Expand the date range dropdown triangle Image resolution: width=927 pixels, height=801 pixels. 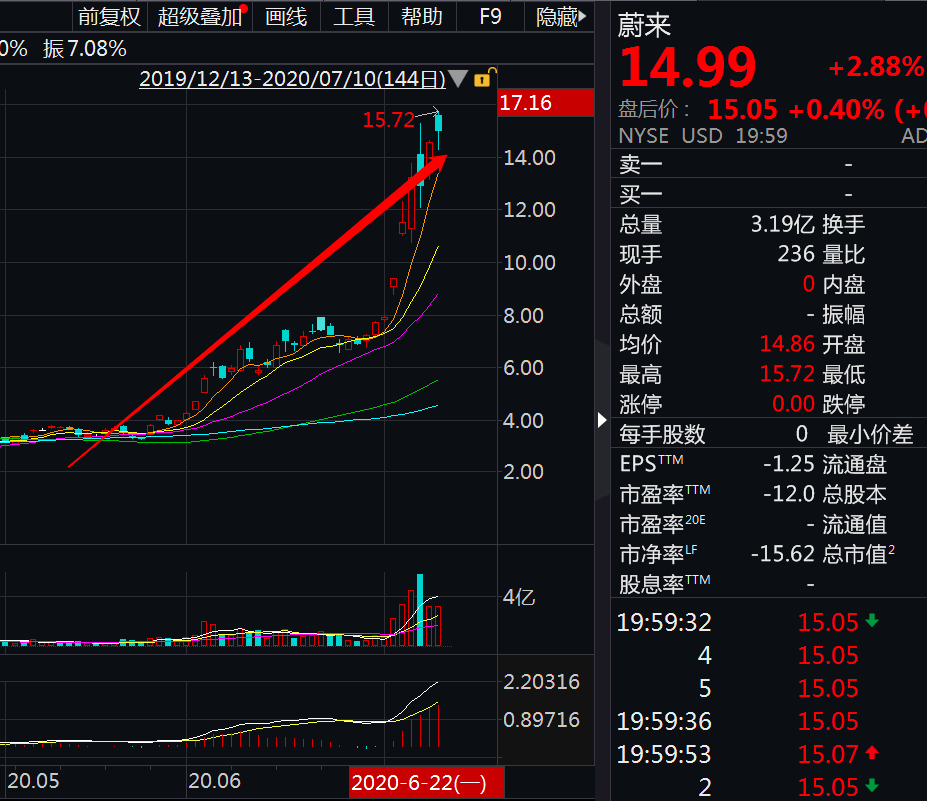click(x=458, y=79)
